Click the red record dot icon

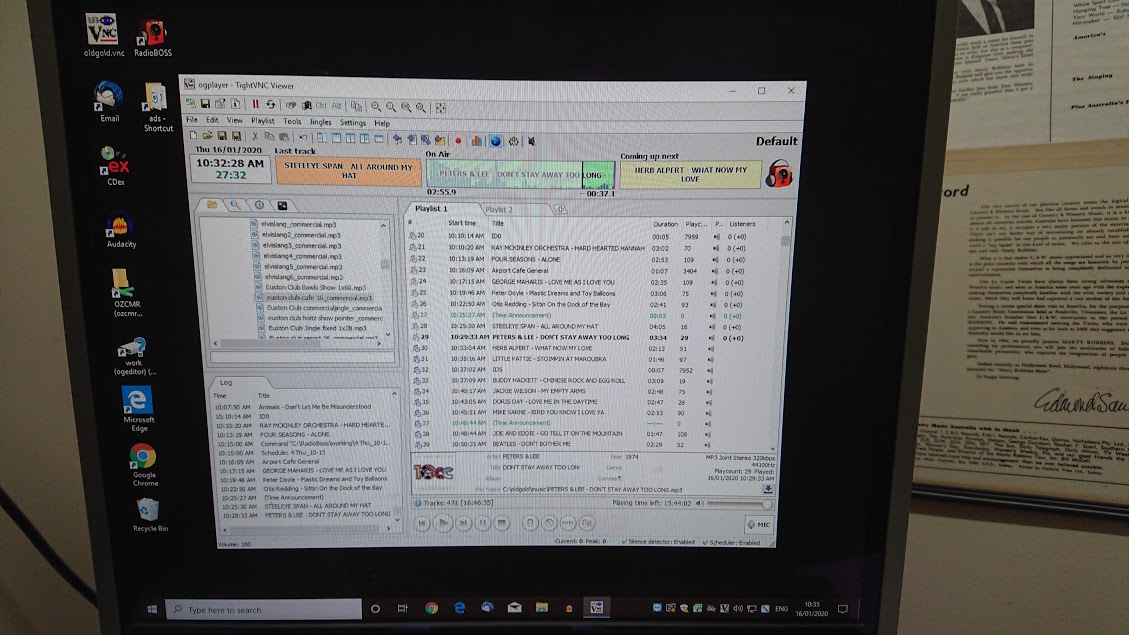458,141
